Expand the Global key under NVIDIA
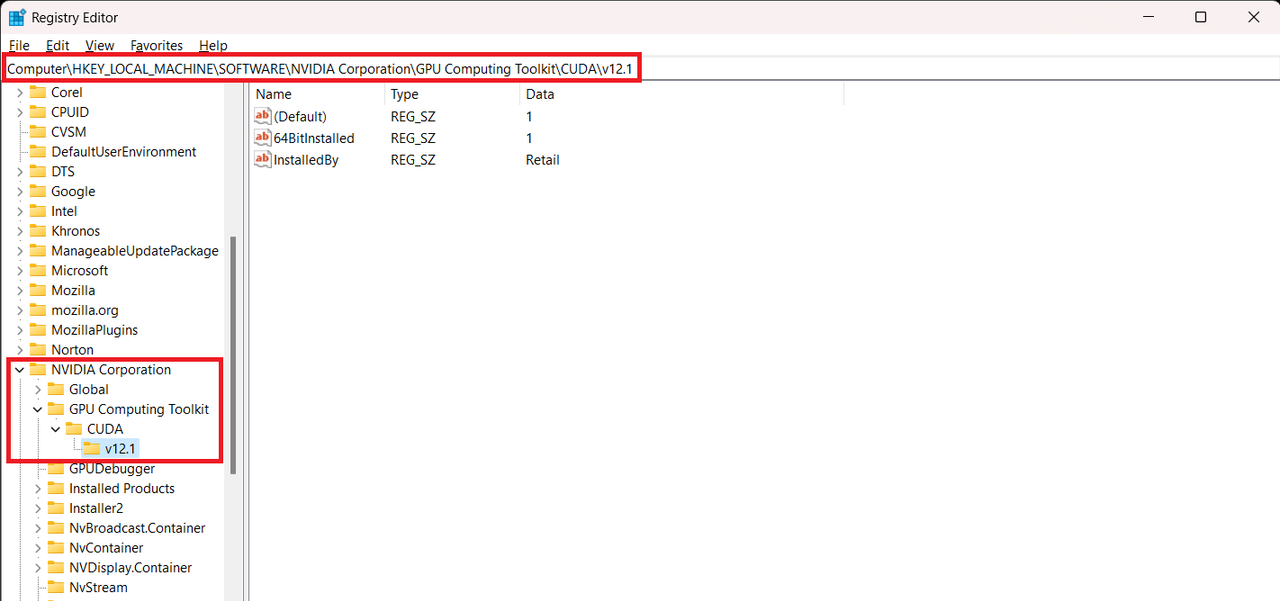Image resolution: width=1280 pixels, height=601 pixels. [38, 389]
